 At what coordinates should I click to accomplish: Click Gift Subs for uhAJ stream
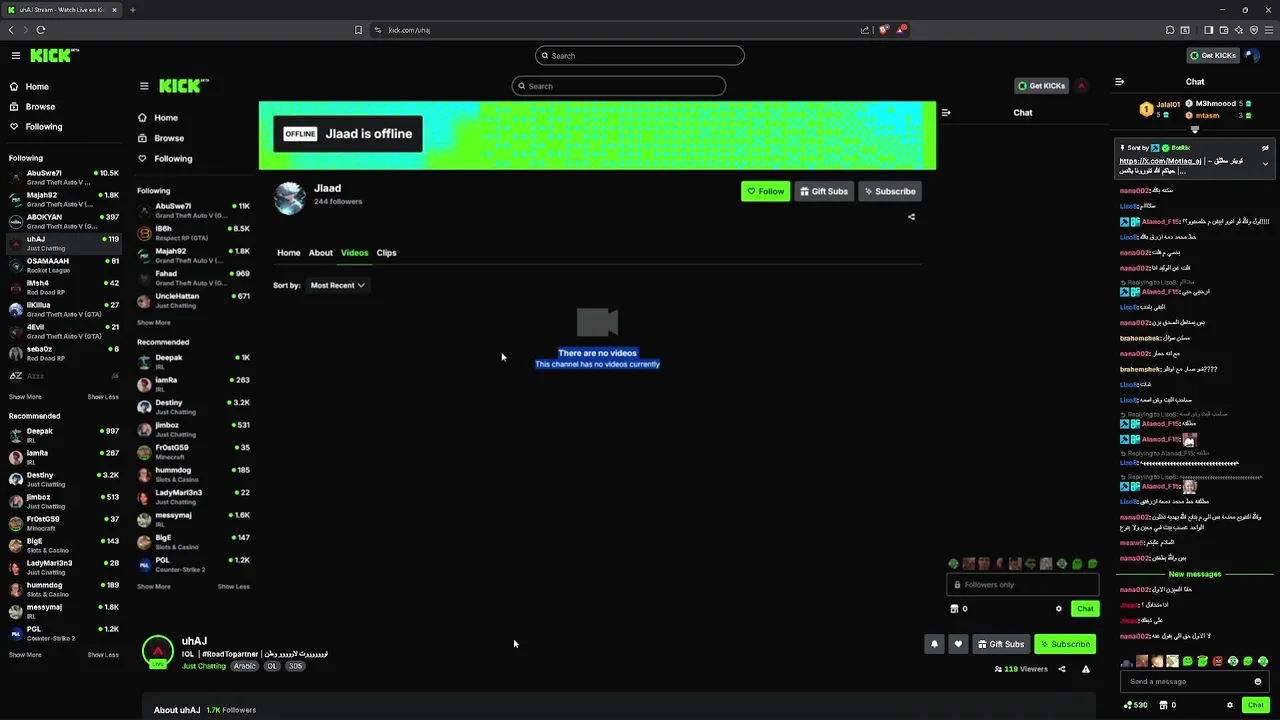1000,644
